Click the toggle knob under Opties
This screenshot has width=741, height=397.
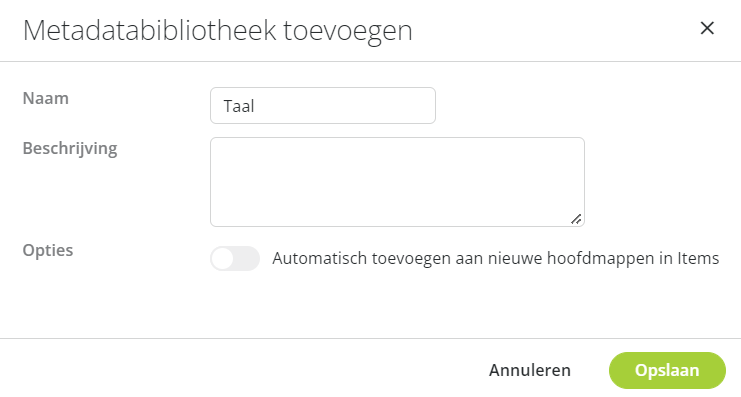223,259
